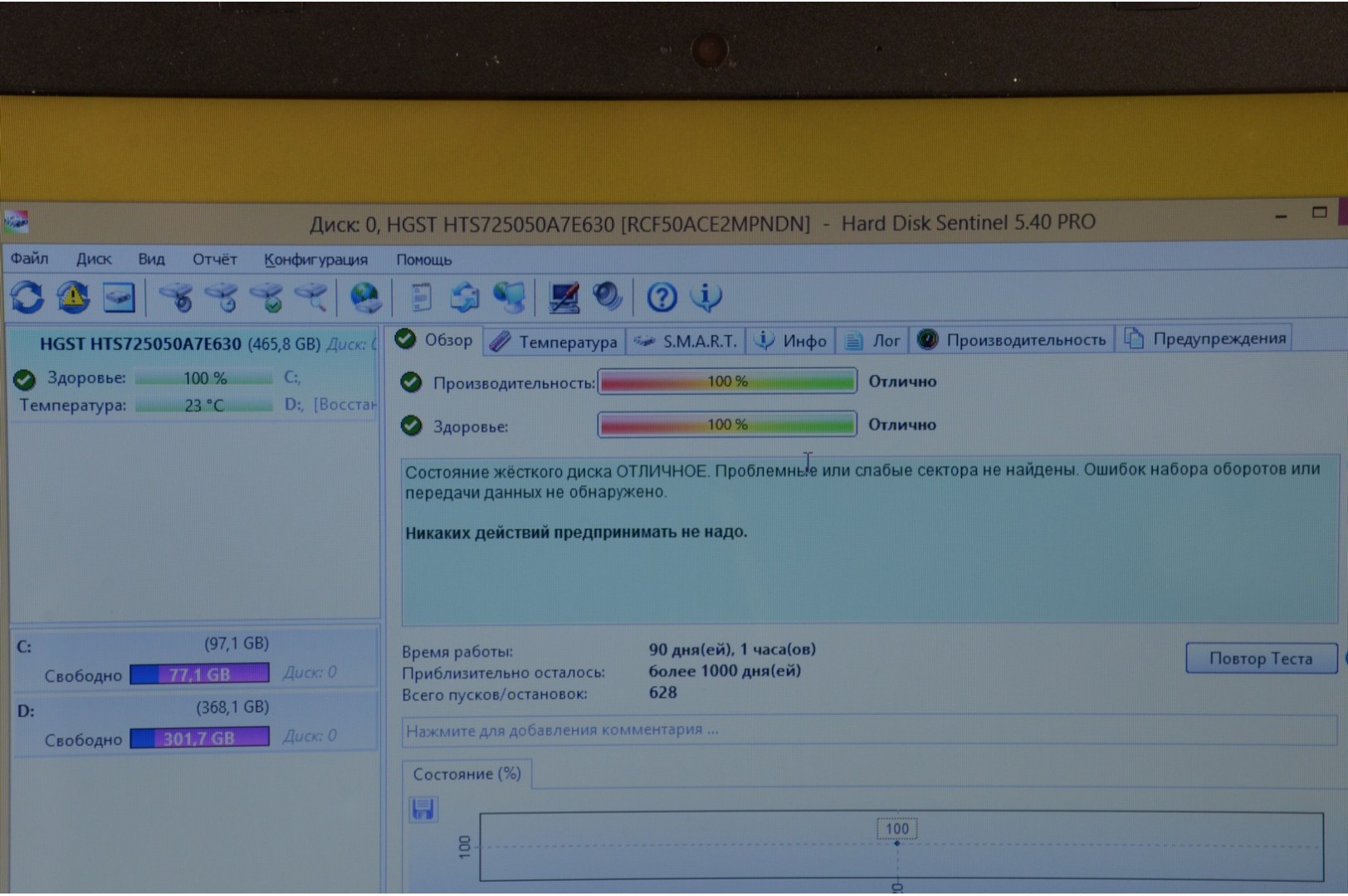Click the Здоровье 100 % bar in overview
The height and width of the screenshot is (896, 1348).
tap(727, 425)
